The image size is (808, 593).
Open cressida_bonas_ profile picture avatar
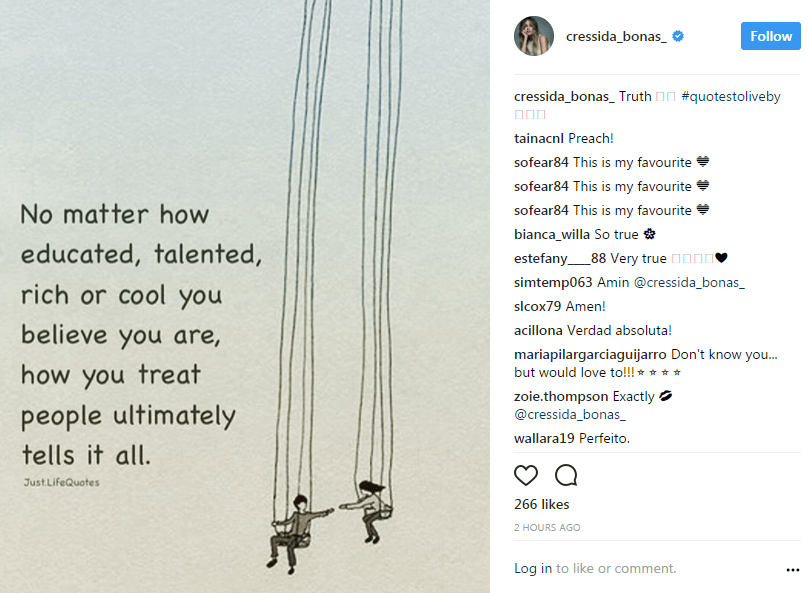coord(534,36)
